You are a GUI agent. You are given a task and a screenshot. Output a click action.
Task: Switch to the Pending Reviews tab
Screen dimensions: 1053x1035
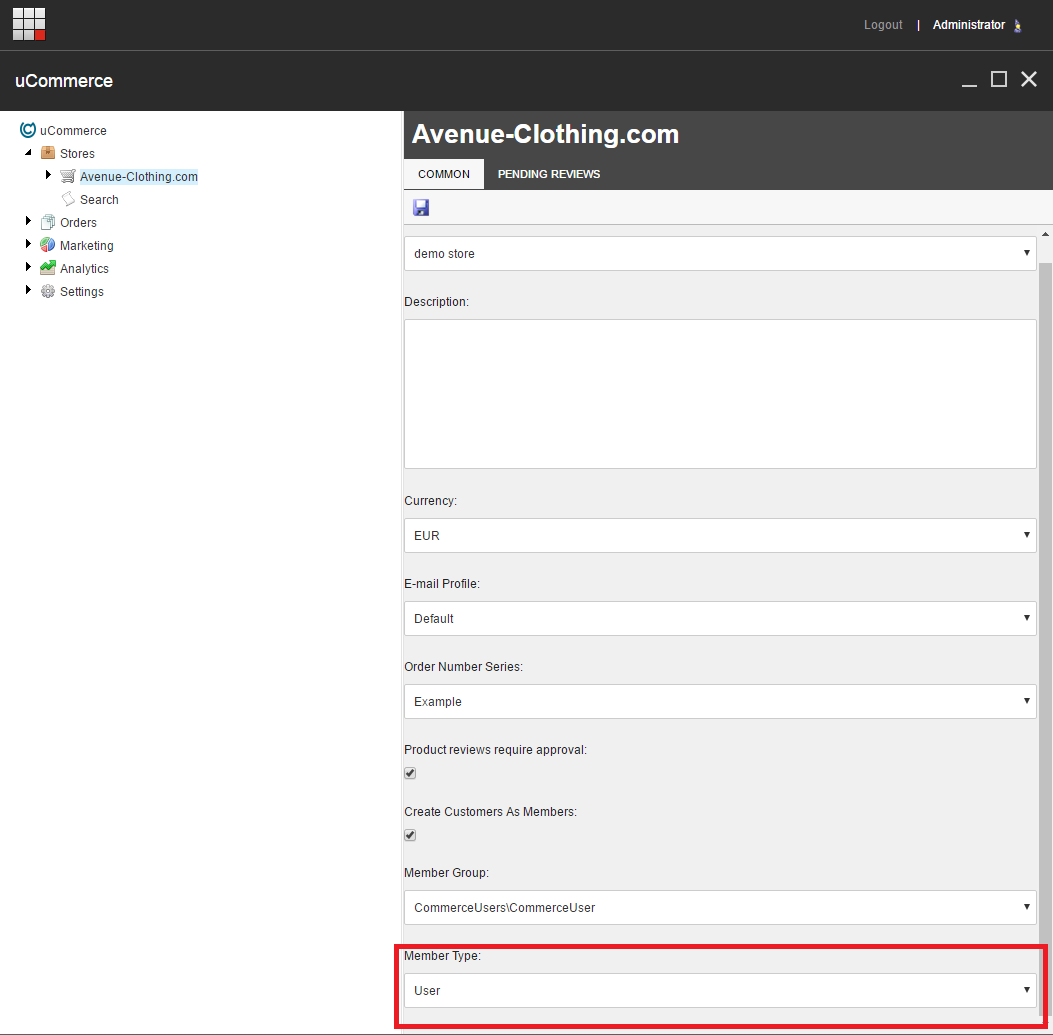point(549,174)
